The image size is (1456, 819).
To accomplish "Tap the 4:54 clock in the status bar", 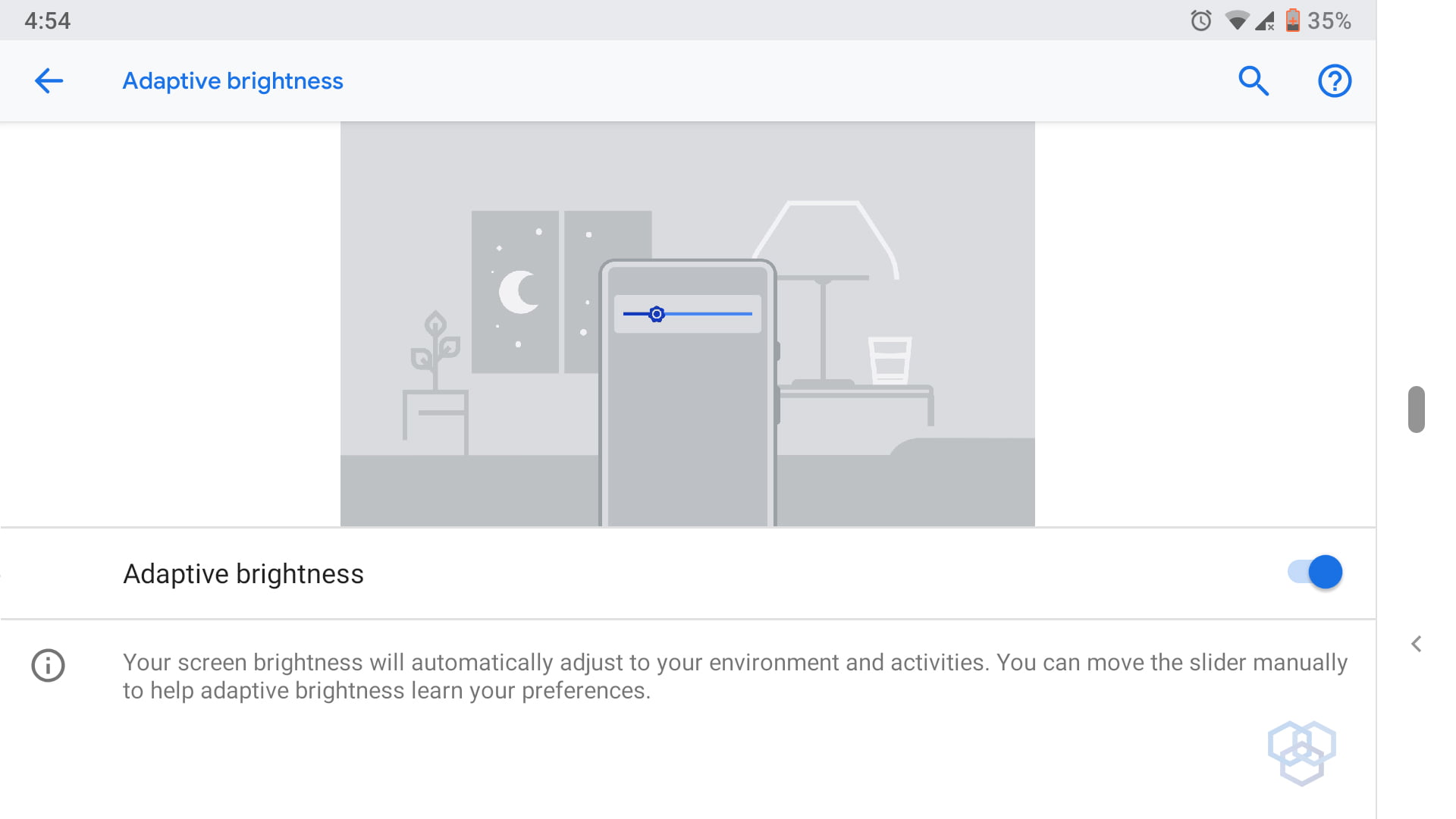I will pos(47,20).
